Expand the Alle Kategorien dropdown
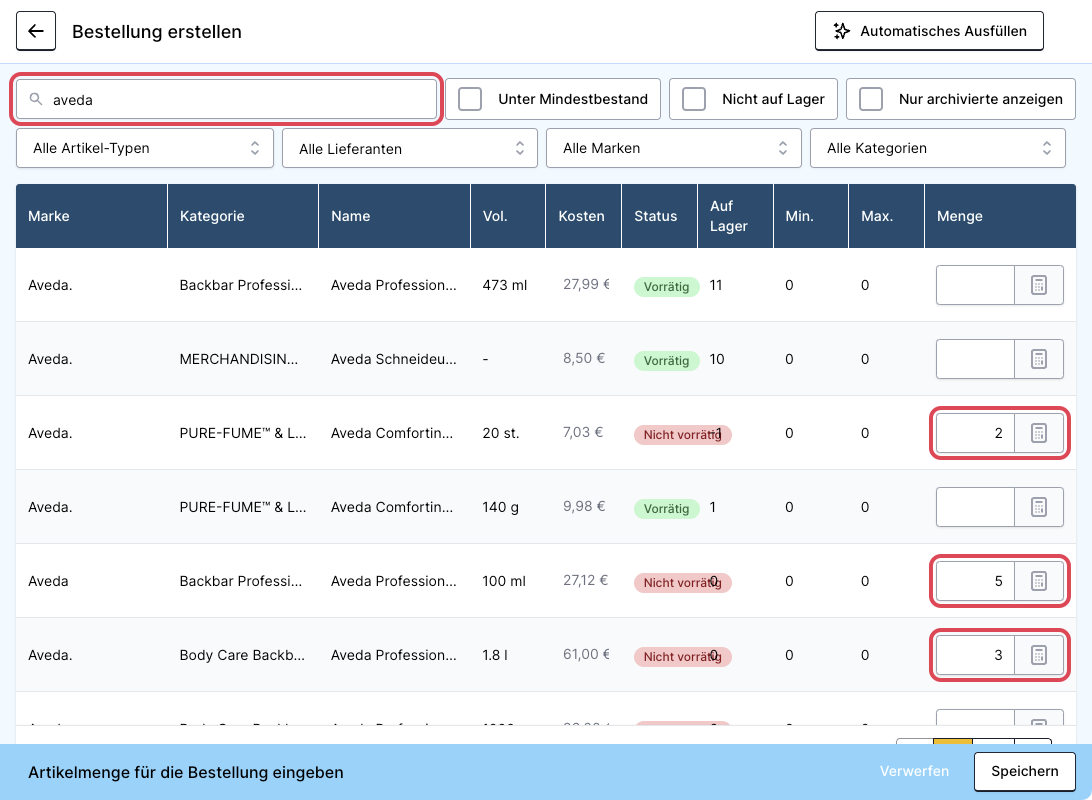This screenshot has height=800, width=1092. 937,148
